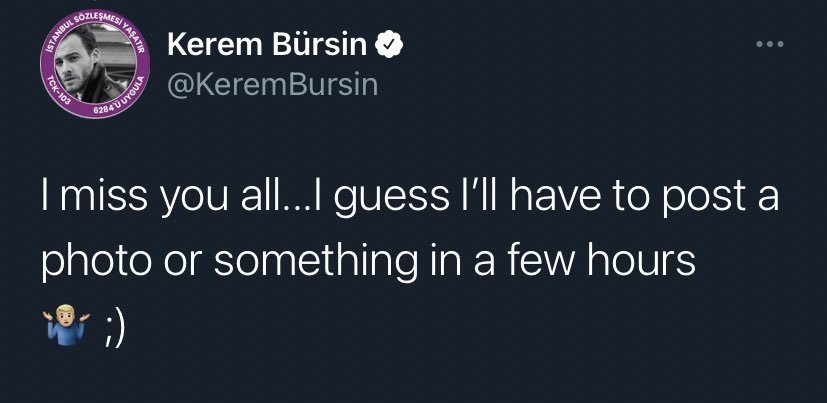Click the words "post a" in the tweet
Viewport: 827px width, 403px height.
click(726, 205)
